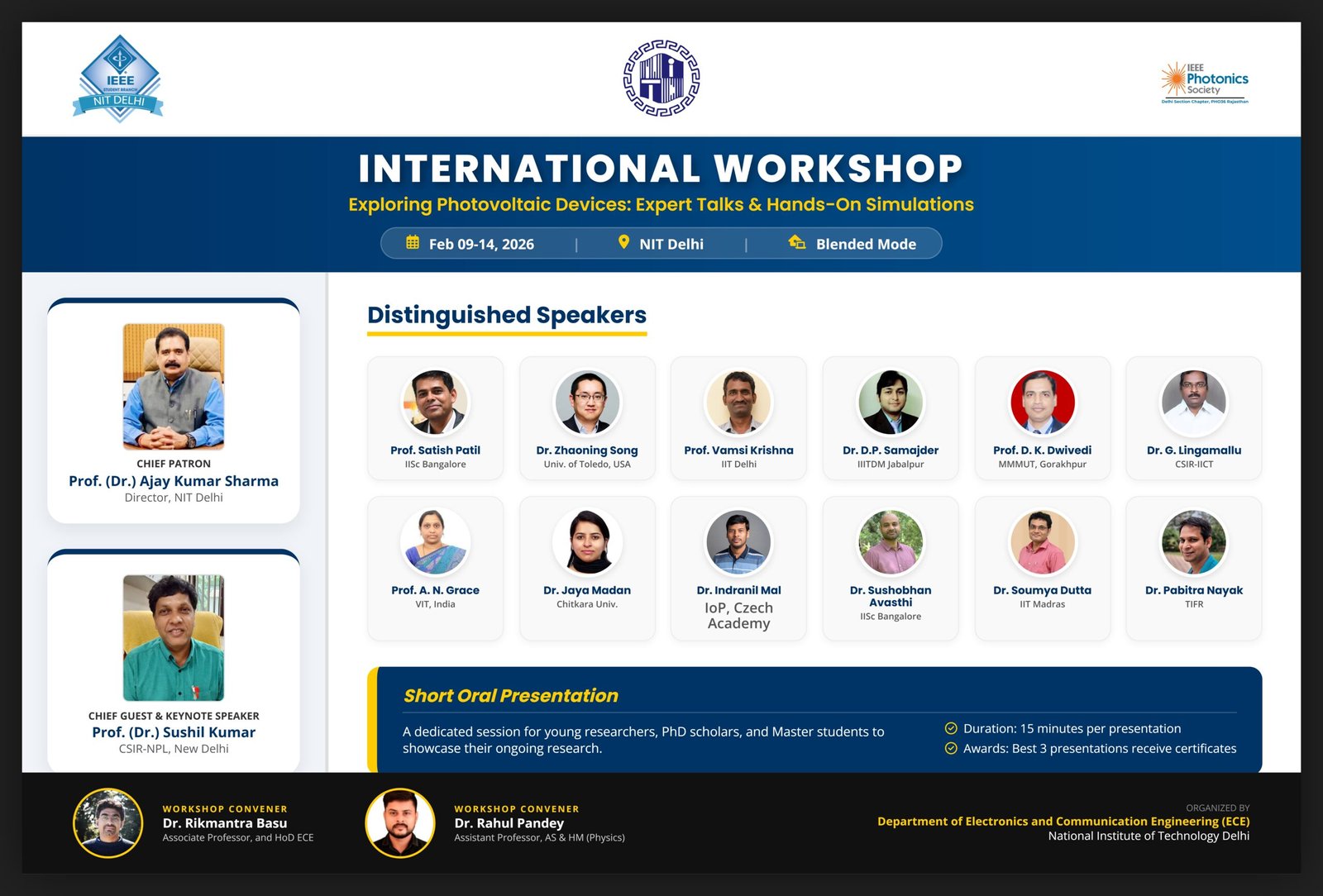Open Dr. Jaya Madan's portrait

587,541
